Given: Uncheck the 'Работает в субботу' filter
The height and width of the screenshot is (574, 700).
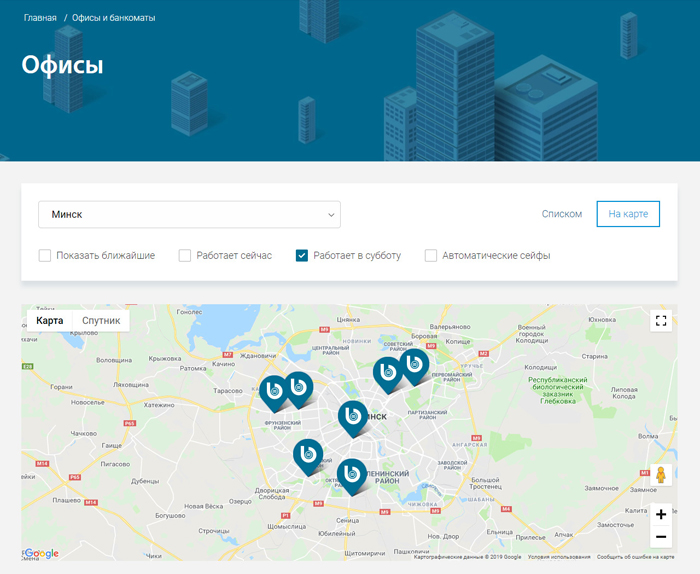Looking at the screenshot, I should 302,256.
